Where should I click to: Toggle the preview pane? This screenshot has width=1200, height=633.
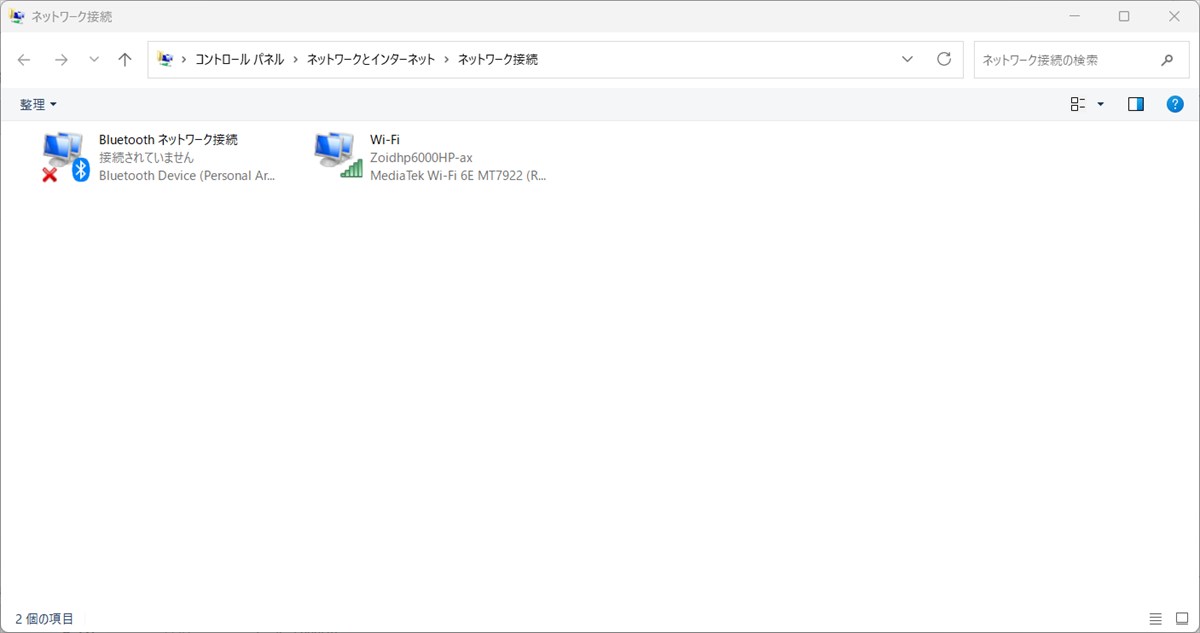pos(1136,104)
